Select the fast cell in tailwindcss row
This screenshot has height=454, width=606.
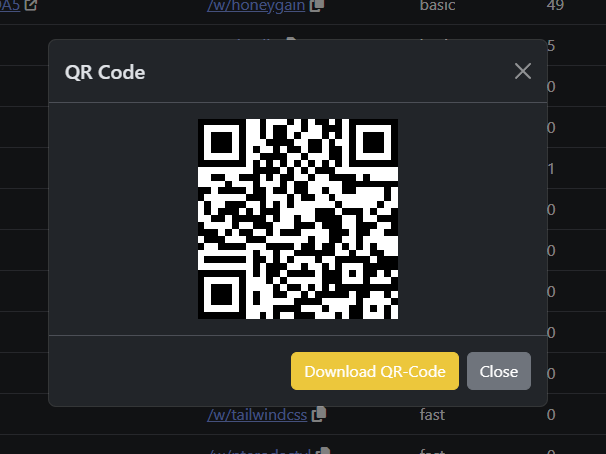pyautogui.click(x=432, y=415)
